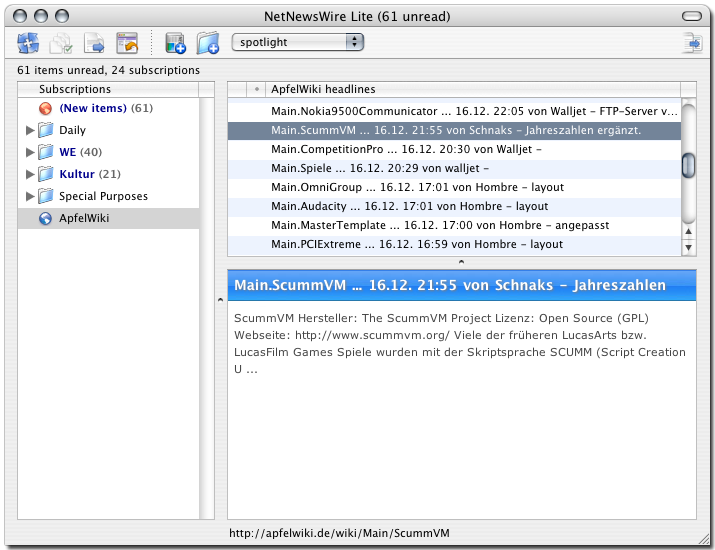Select the ApfelWiki subscription label
This screenshot has width=715, height=550.
84,218
